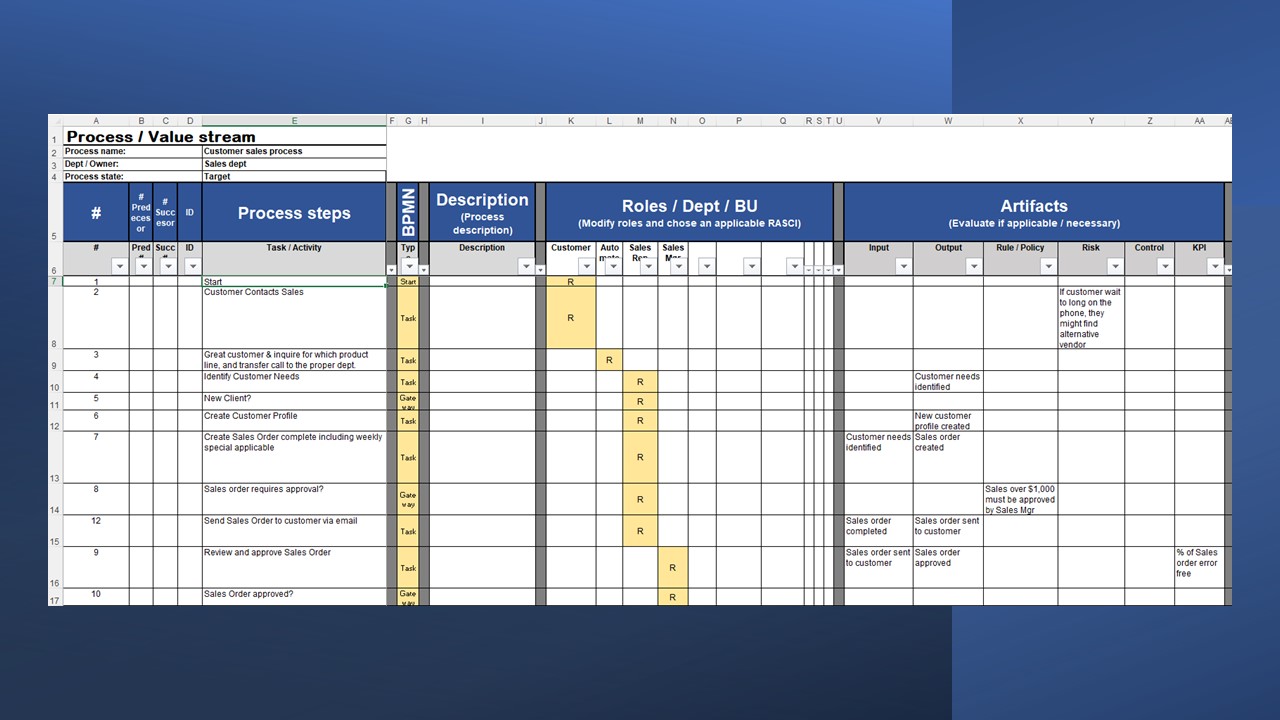Select the Sales over $1,000 rule cell
This screenshot has width=1280, height=720.
pyautogui.click(x=1020, y=499)
